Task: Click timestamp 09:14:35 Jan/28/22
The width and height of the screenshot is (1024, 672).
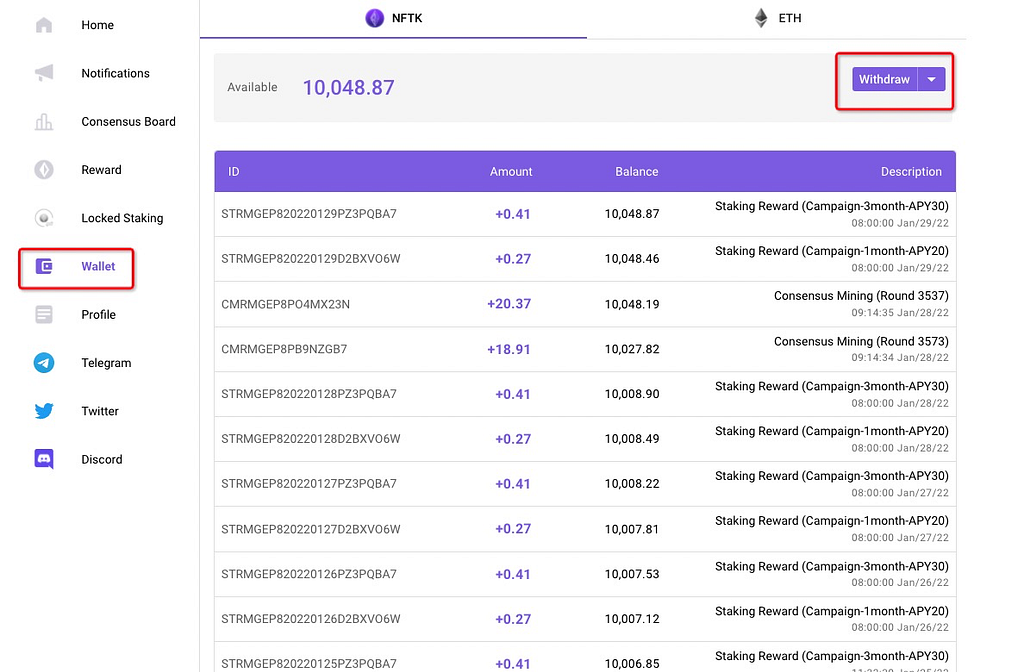Action: click(x=900, y=313)
